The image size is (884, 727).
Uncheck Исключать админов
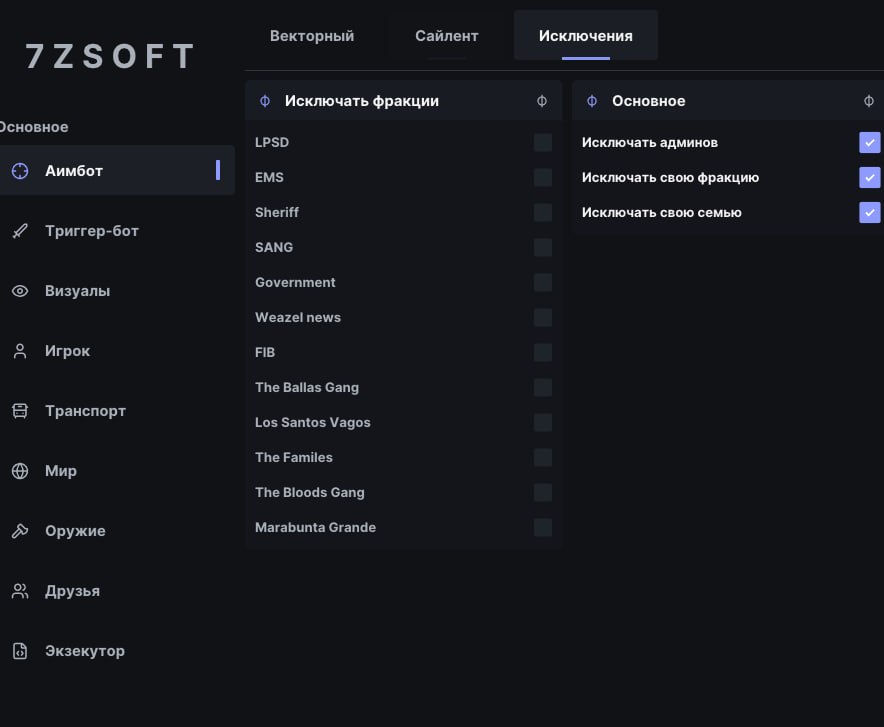(869, 143)
